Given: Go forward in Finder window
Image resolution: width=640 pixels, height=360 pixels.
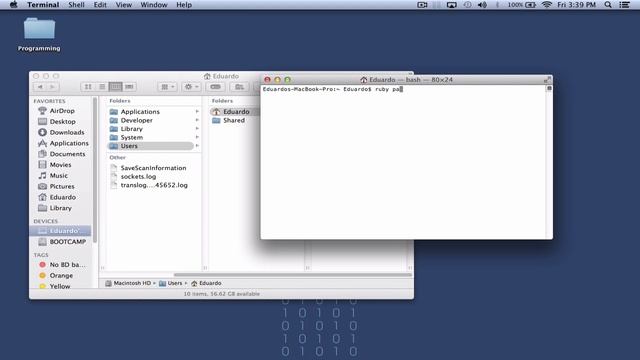Looking at the screenshot, I should (52, 87).
